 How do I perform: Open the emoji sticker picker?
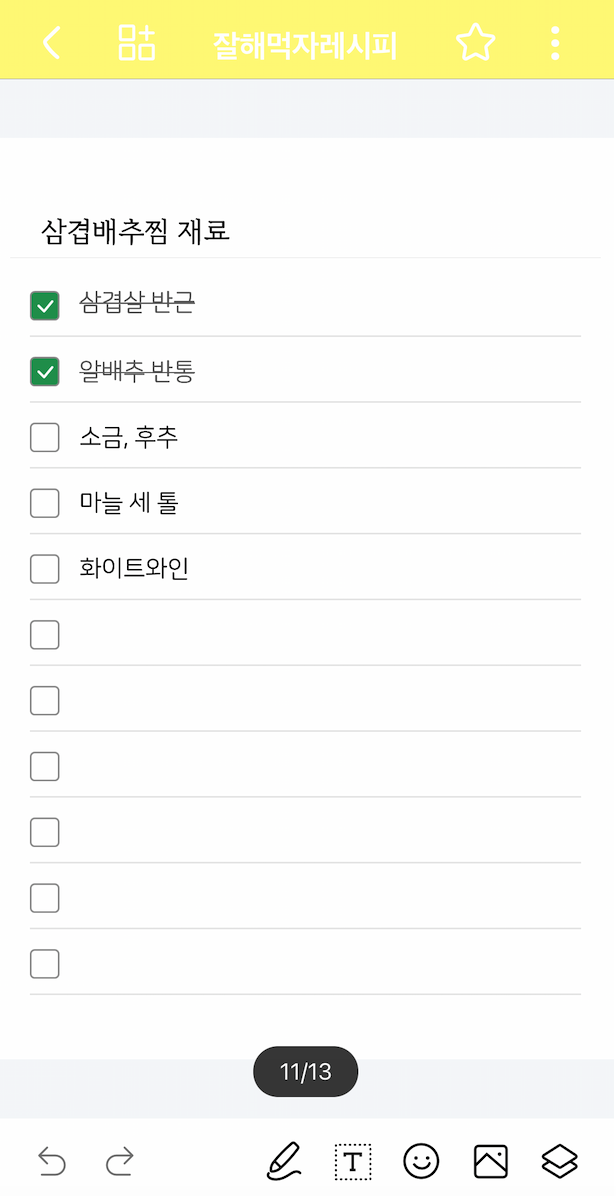point(421,1161)
